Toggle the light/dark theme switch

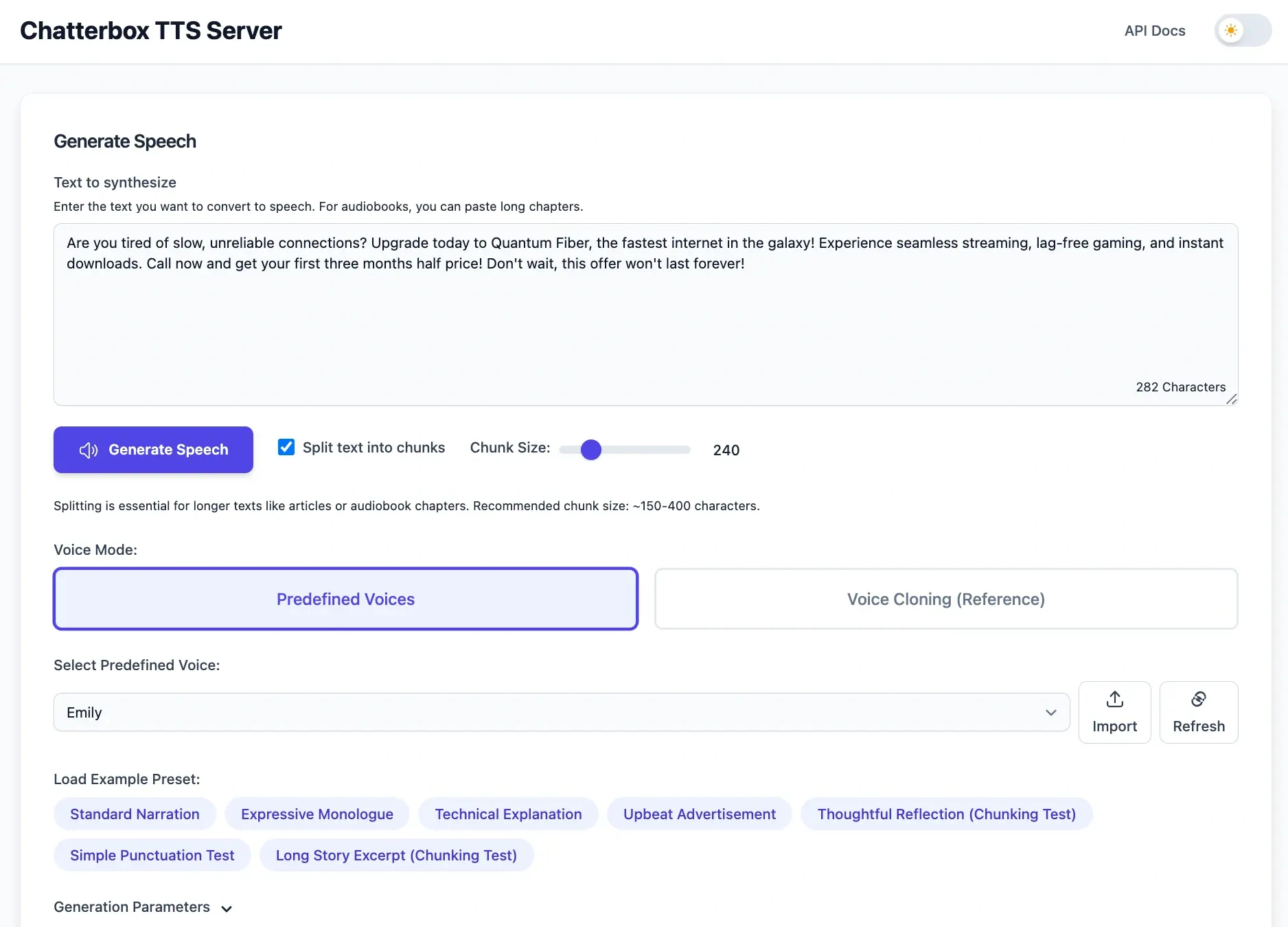coord(1243,31)
